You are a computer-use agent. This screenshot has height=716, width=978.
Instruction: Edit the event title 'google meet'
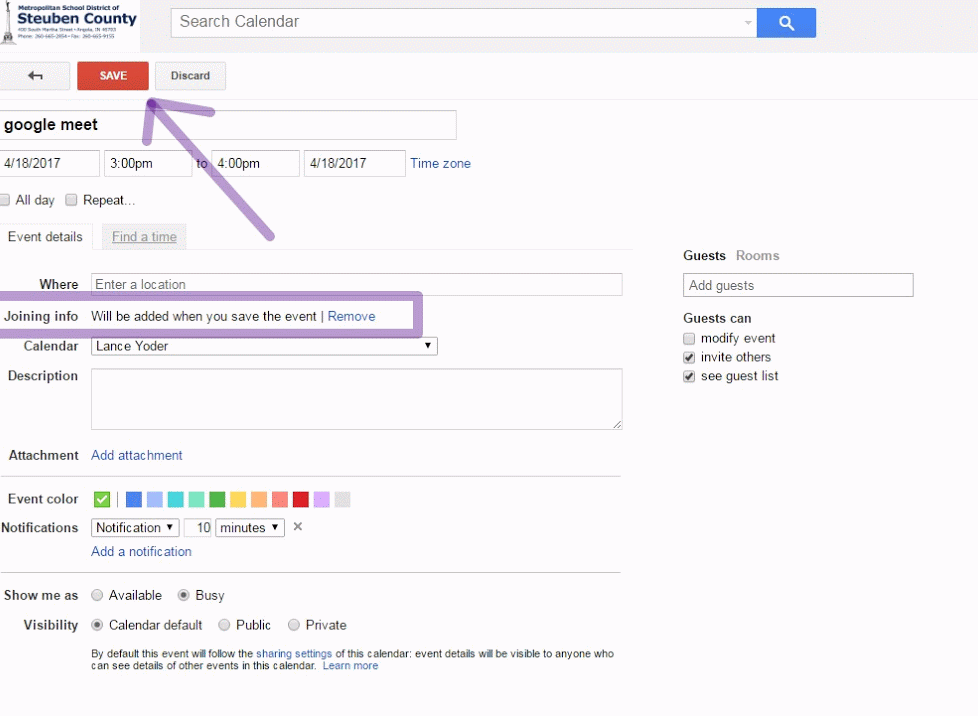228,125
